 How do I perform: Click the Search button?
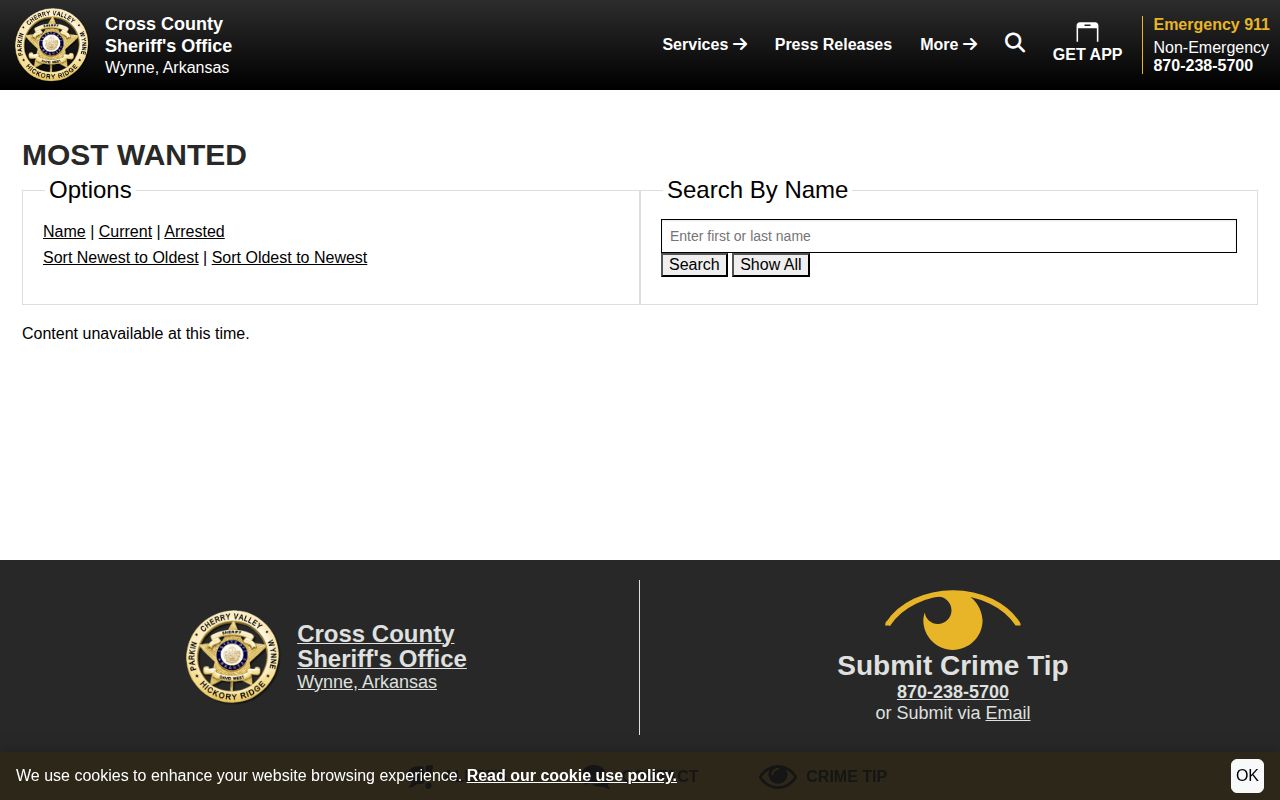(x=694, y=265)
